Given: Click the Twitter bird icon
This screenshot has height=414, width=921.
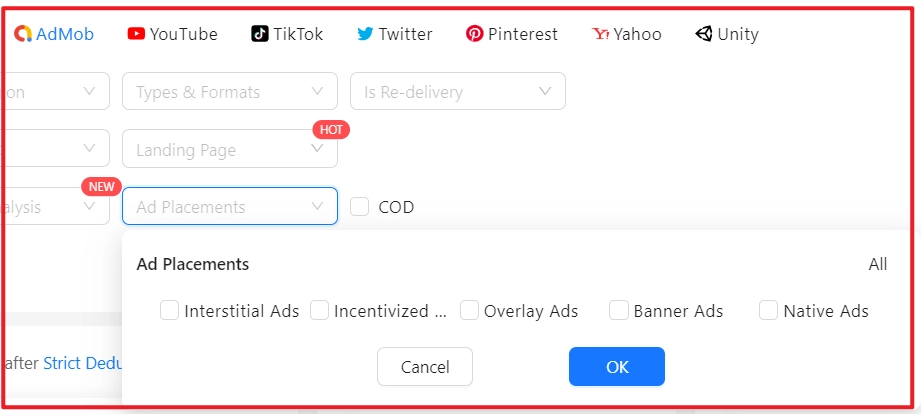Looking at the screenshot, I should [x=365, y=34].
